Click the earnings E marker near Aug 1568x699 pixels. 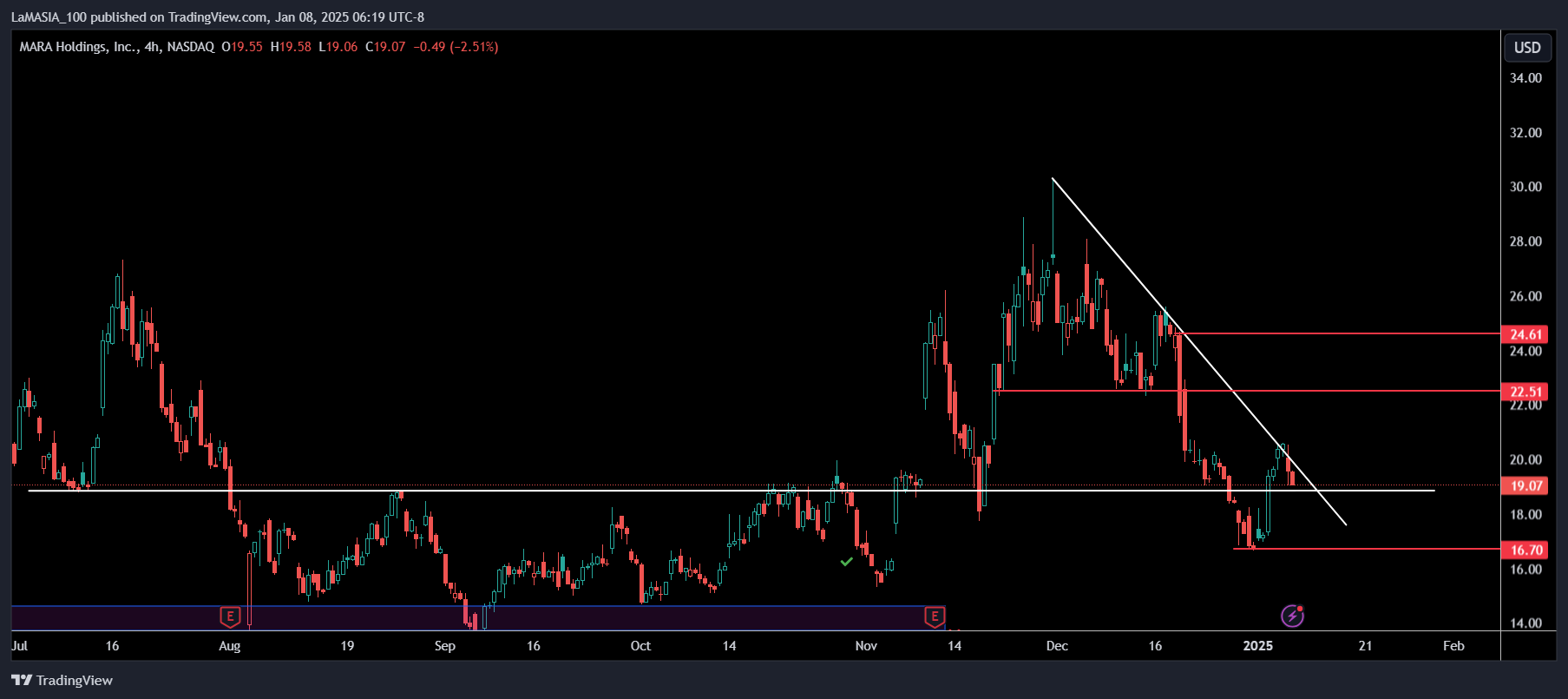click(230, 617)
